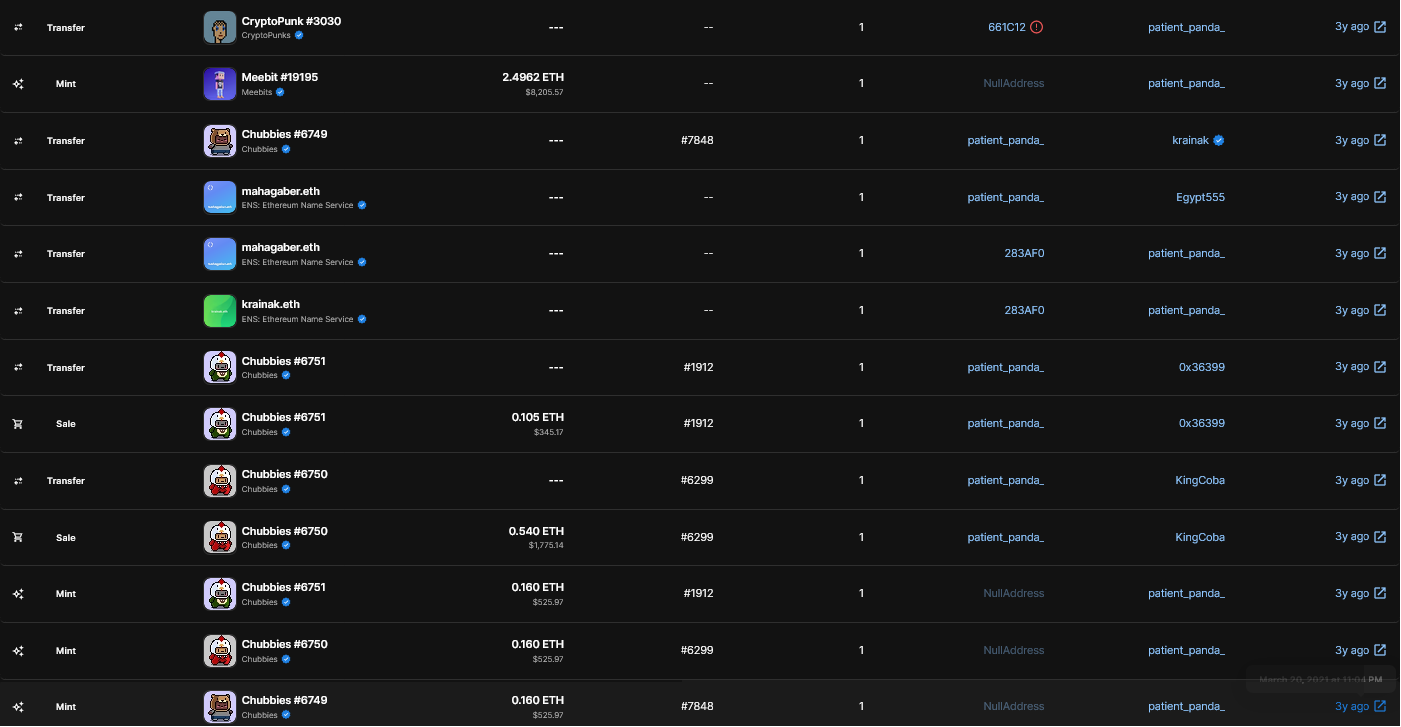
Task: Click rarity #6299 in Chubbies #6750 mint row
Action: 697,650
